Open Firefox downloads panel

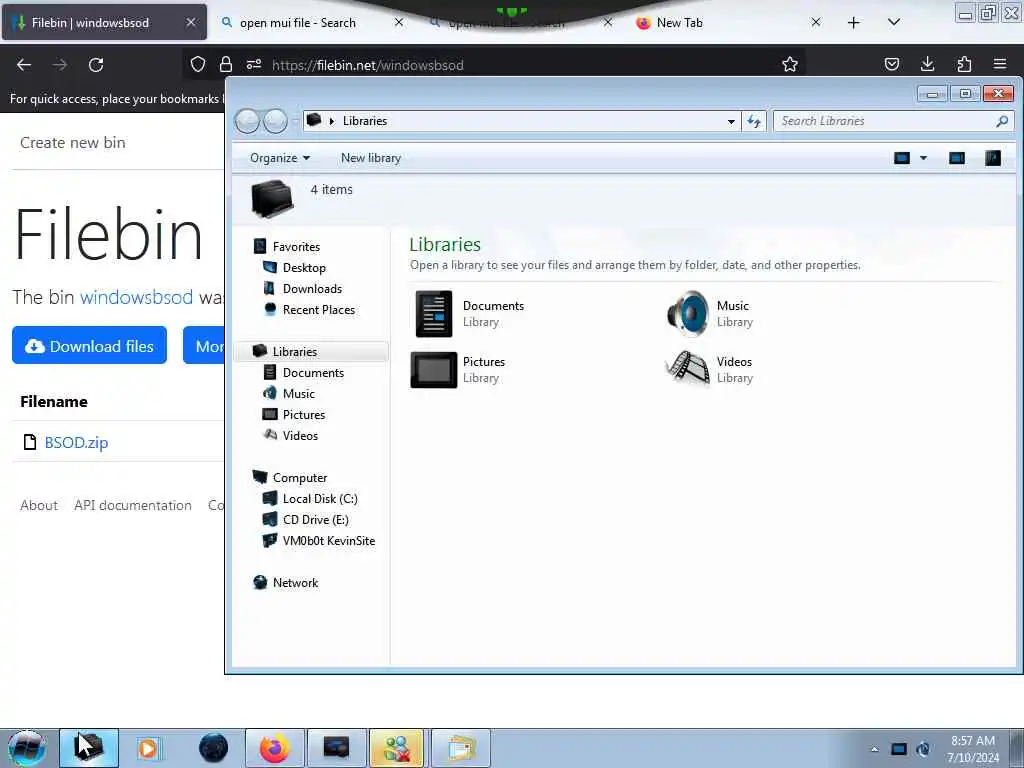pos(927,64)
